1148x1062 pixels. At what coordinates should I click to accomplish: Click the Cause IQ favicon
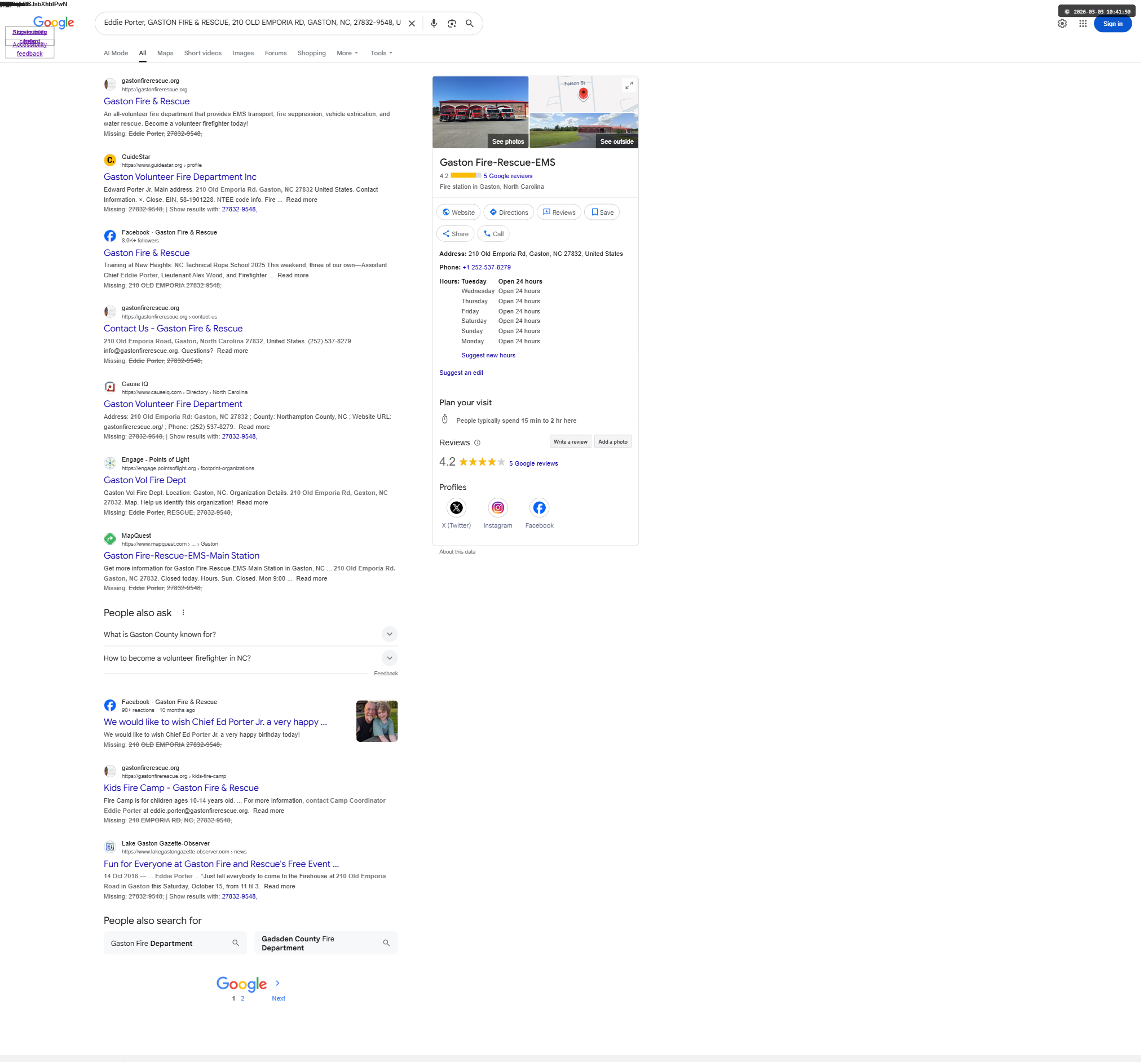(110, 387)
